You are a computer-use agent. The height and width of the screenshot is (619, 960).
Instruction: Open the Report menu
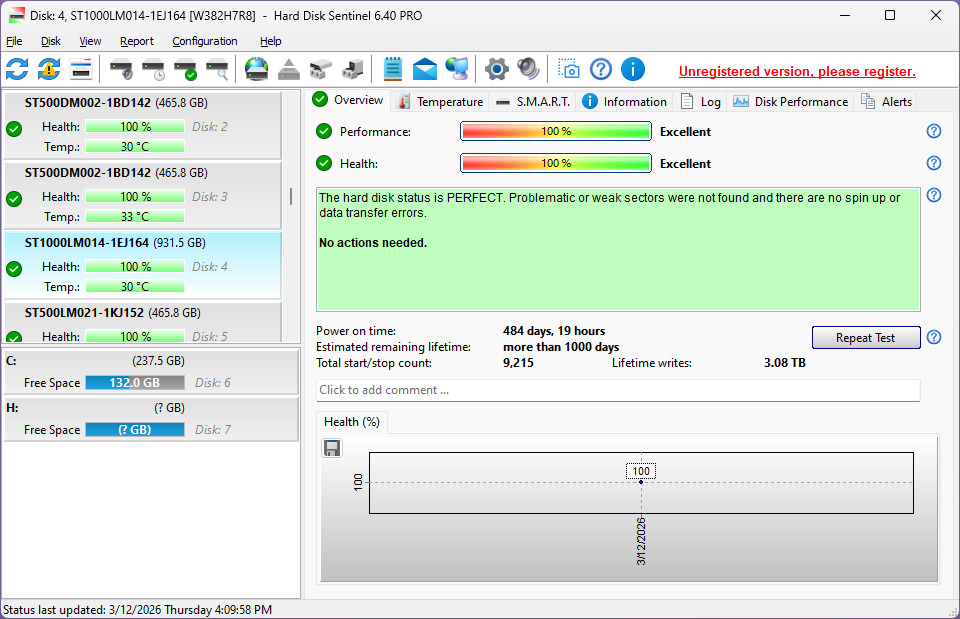[x=137, y=41]
